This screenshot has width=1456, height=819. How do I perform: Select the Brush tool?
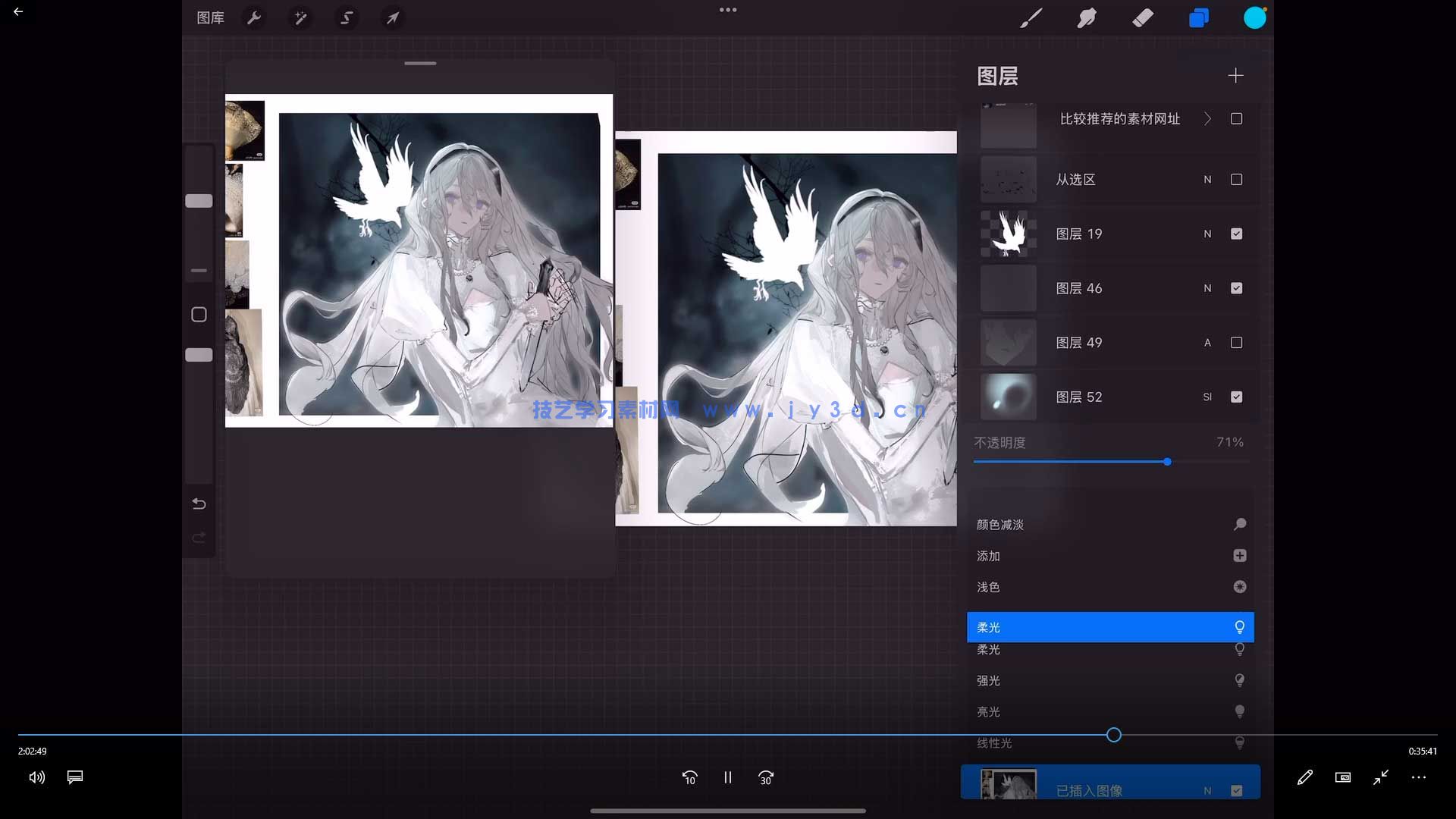click(x=1031, y=17)
